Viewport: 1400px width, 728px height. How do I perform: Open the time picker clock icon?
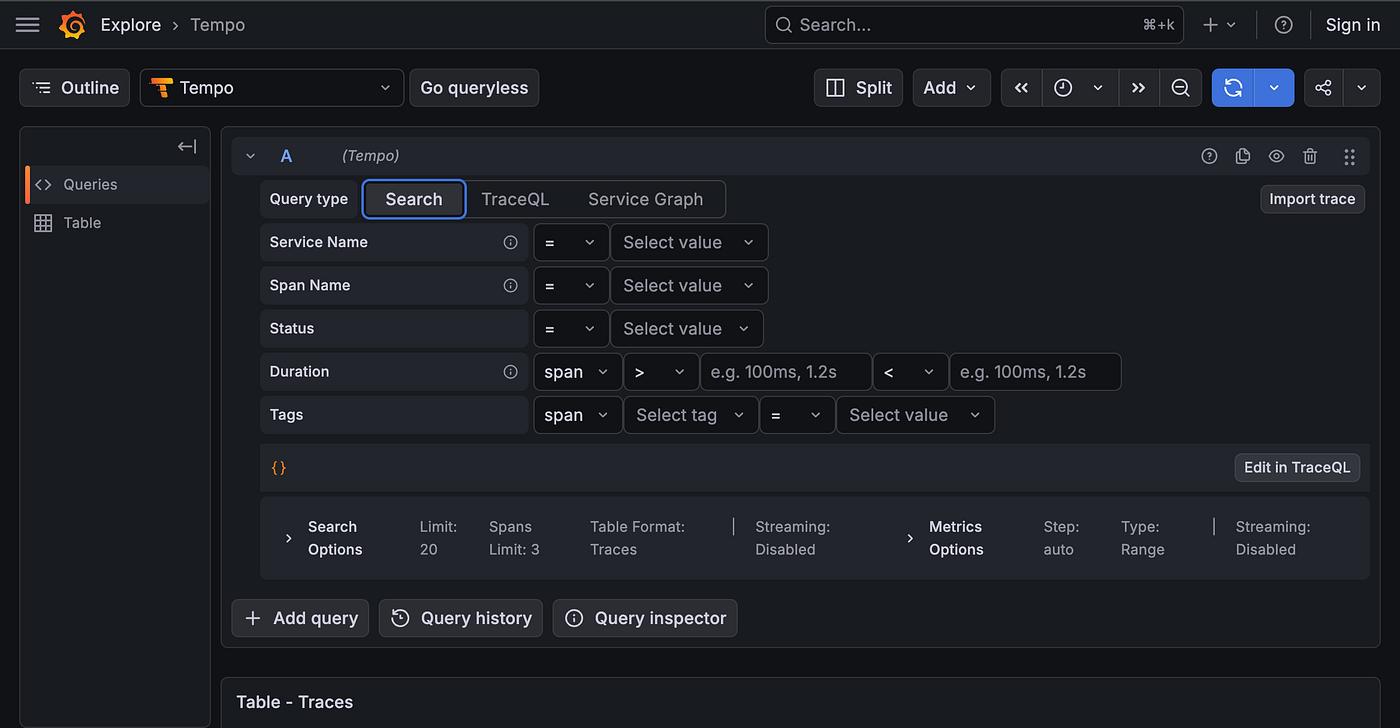click(1063, 88)
